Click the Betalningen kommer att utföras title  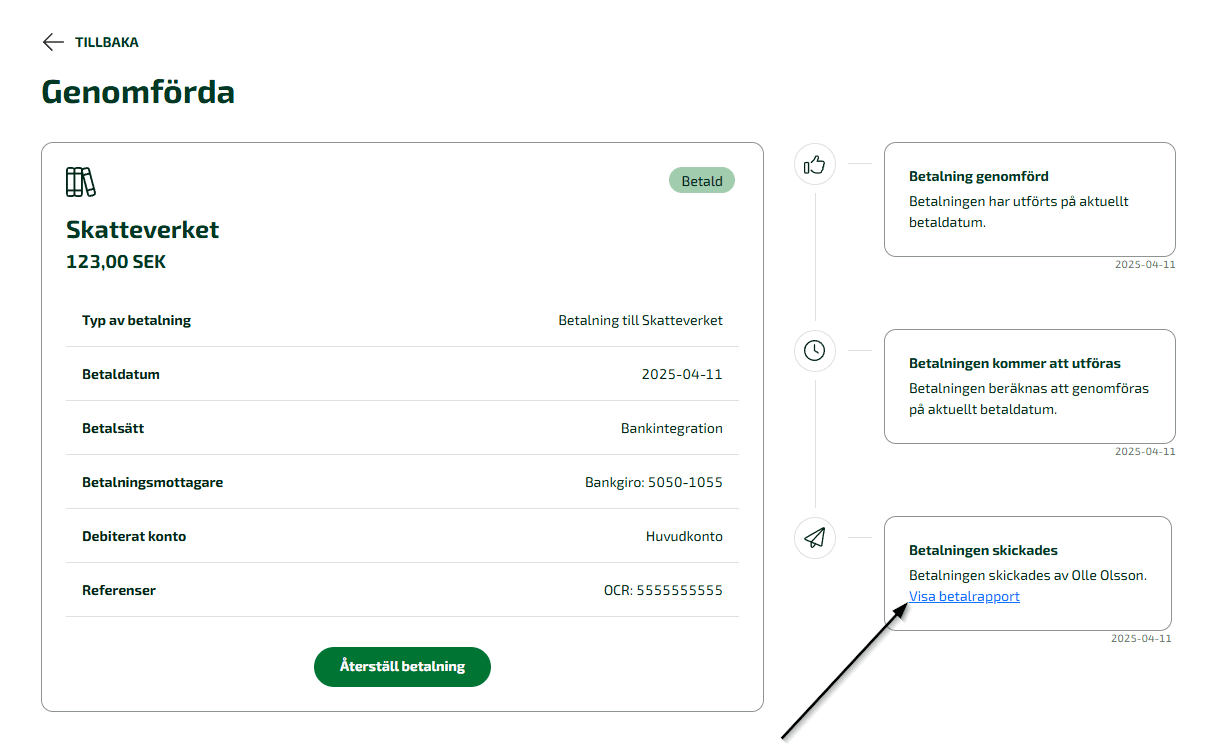tap(1015, 364)
